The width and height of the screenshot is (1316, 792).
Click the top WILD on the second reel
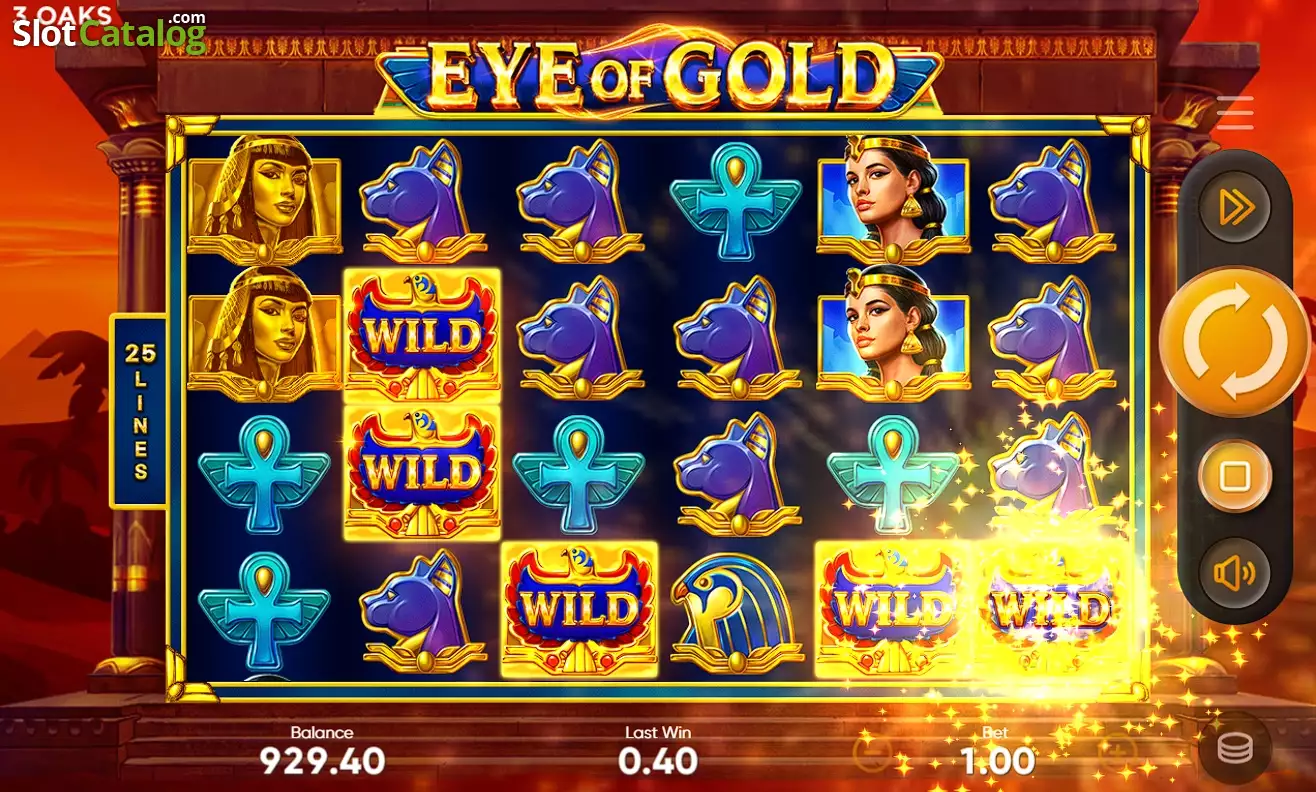(422, 335)
